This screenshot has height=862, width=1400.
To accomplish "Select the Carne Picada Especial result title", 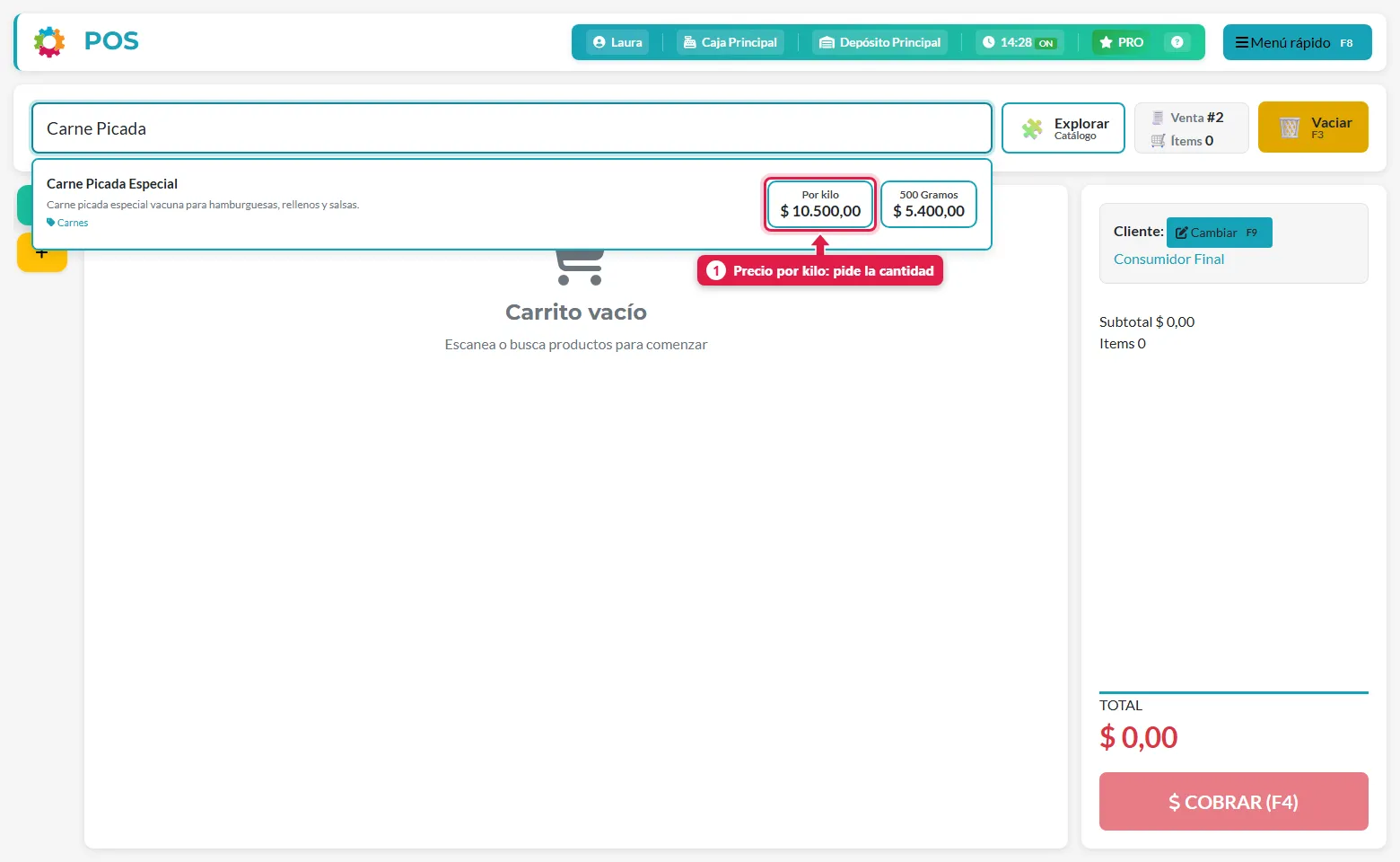I will [x=112, y=184].
